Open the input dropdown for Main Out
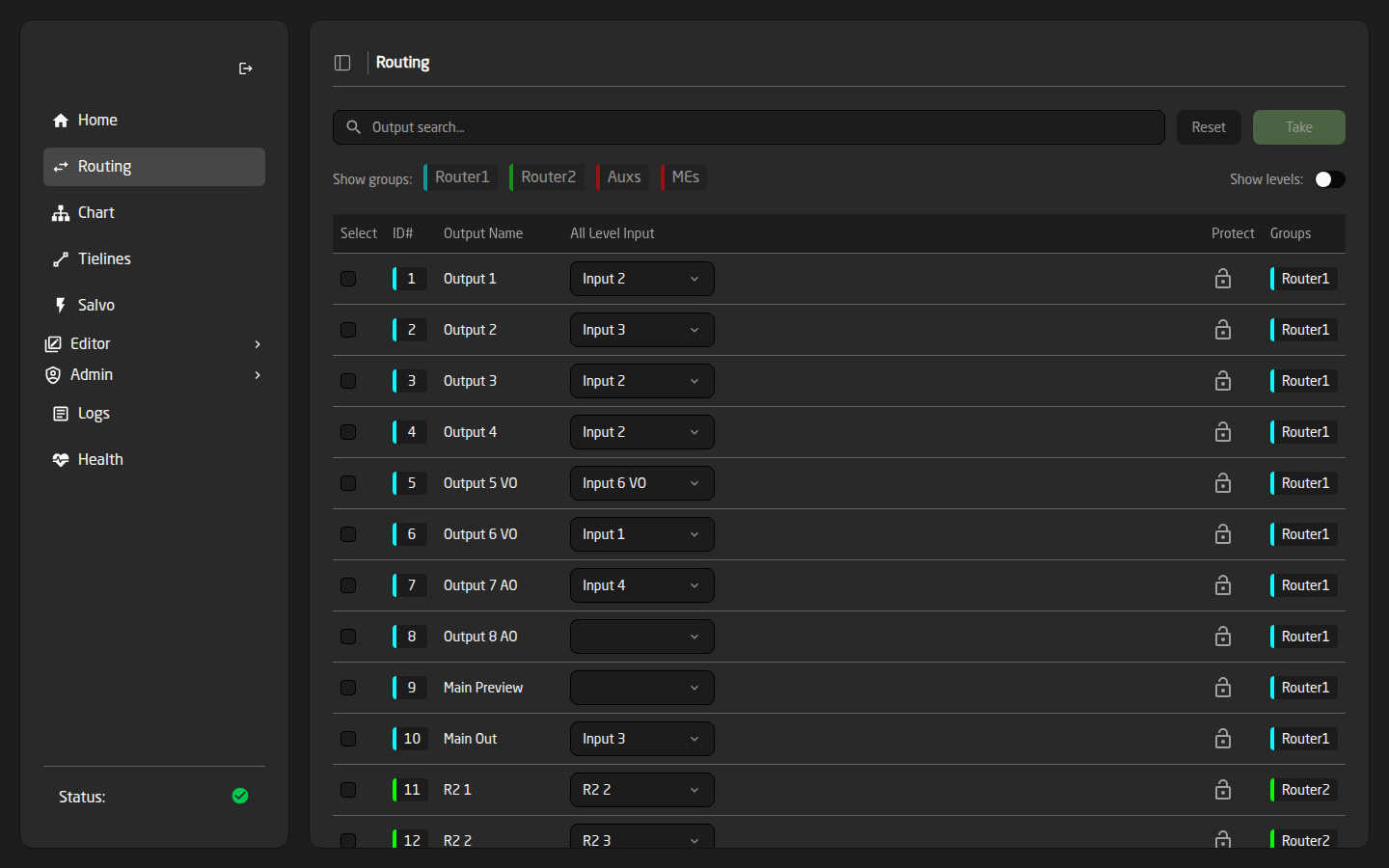 click(x=642, y=739)
